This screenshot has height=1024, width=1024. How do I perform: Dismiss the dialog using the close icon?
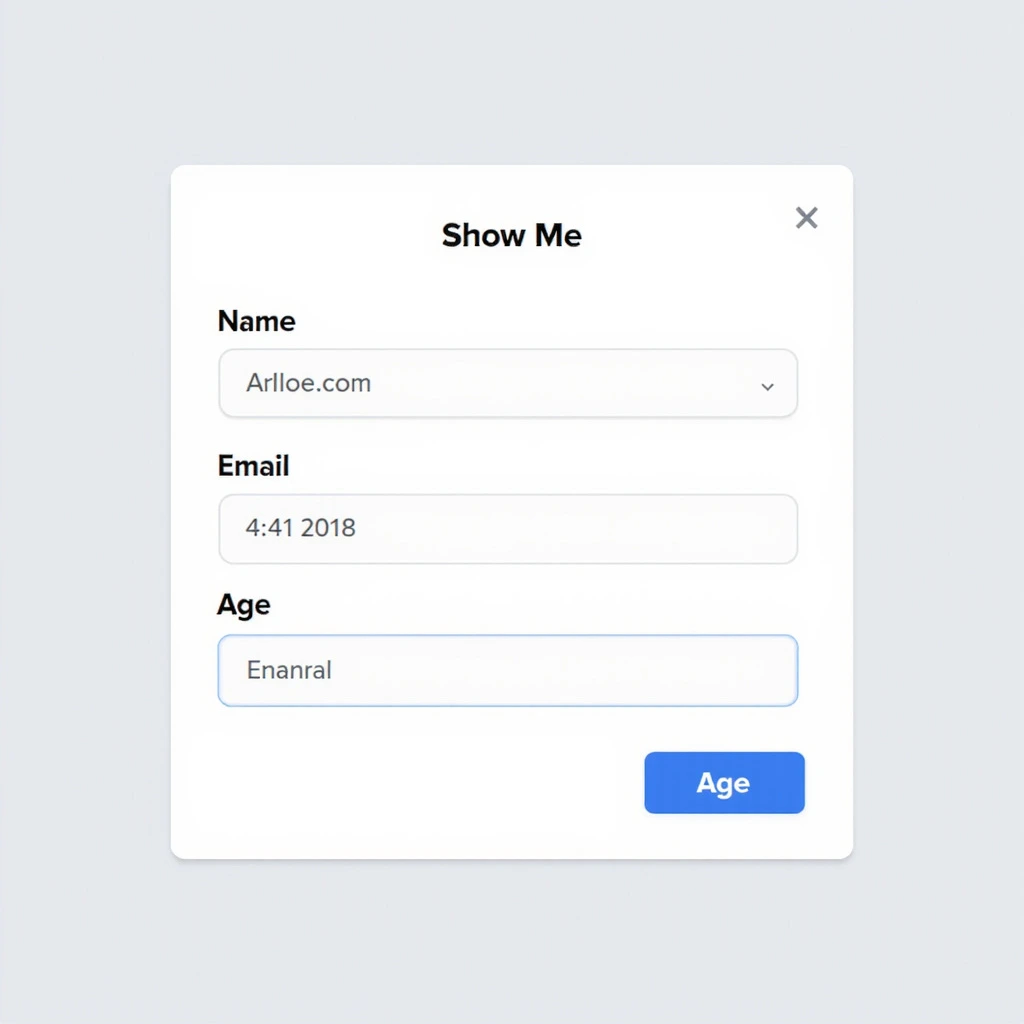pos(806,218)
